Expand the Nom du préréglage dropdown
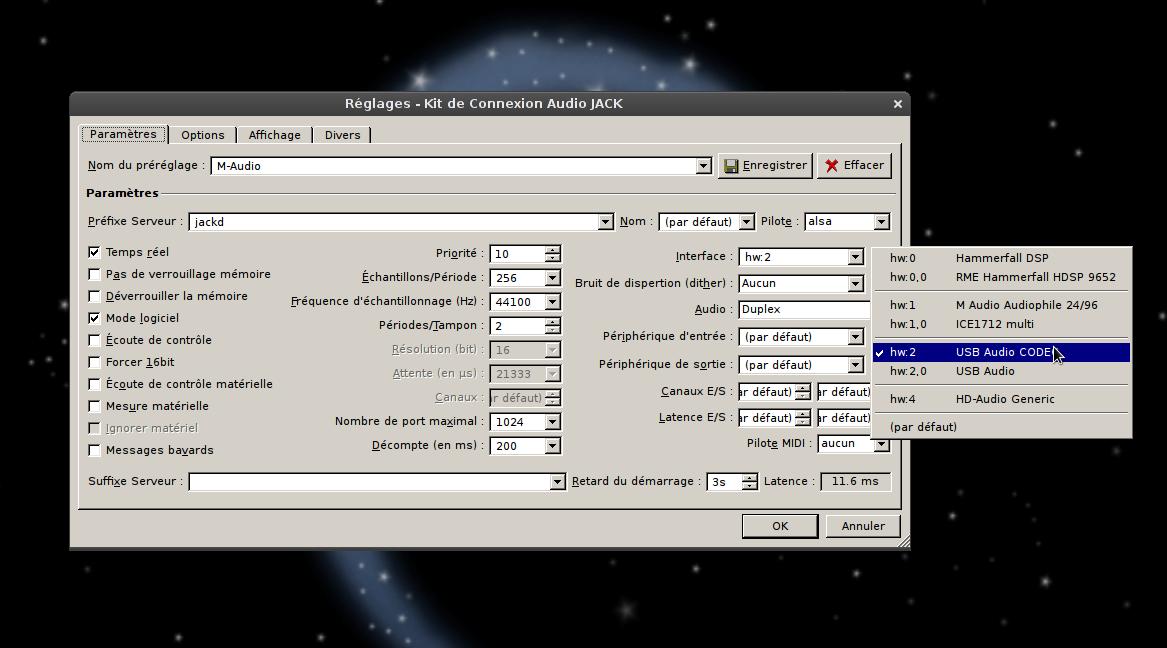Viewport: 1167px width, 648px height. (703, 166)
